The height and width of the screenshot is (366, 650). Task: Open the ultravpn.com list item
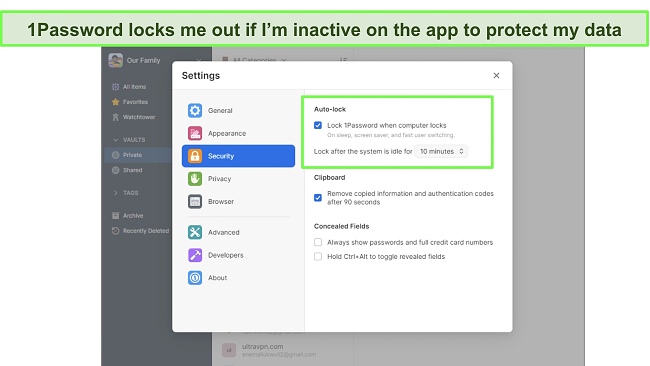(x=282, y=350)
